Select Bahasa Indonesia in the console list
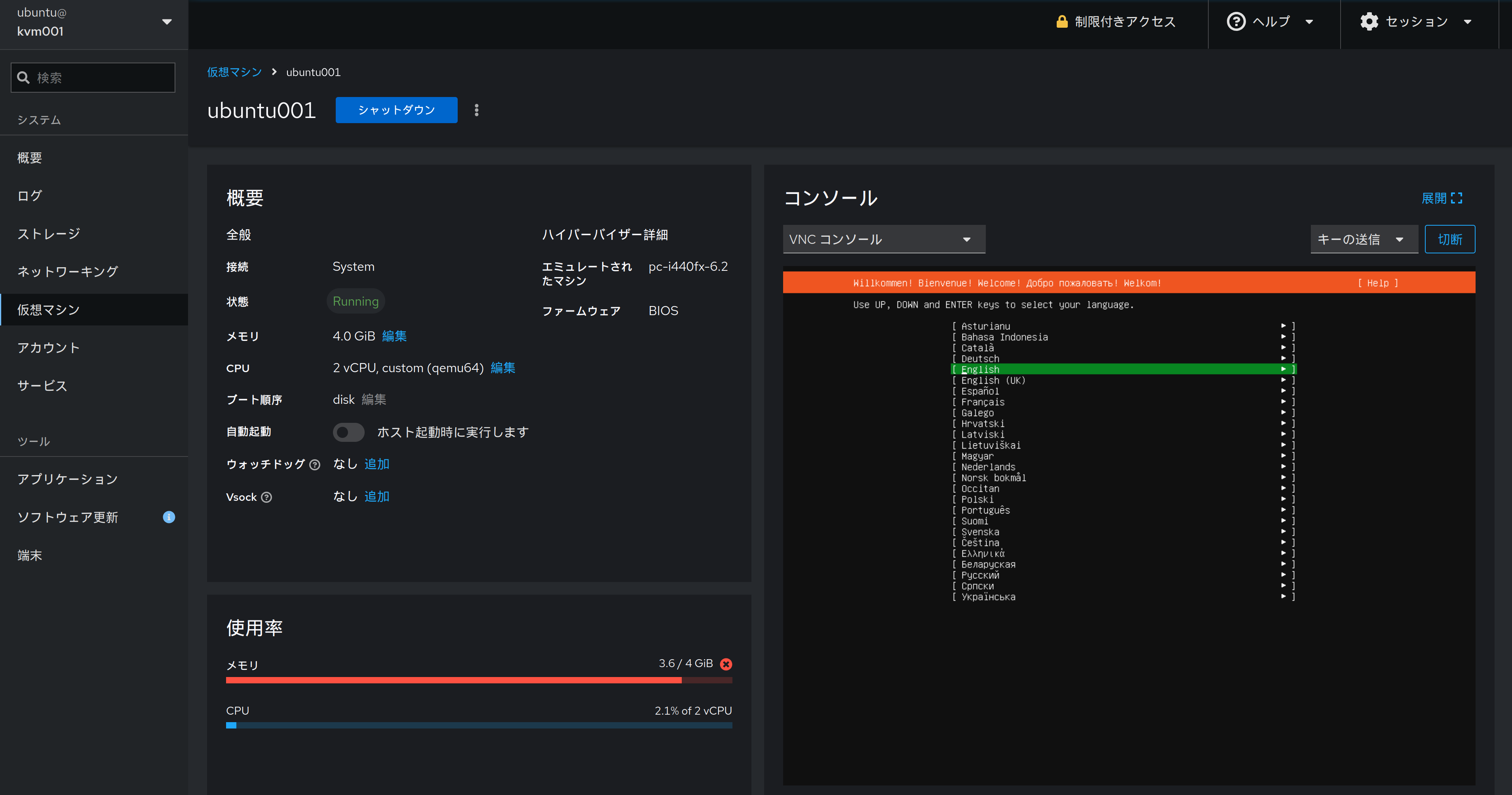This screenshot has height=795, width=1512. click(1124, 337)
